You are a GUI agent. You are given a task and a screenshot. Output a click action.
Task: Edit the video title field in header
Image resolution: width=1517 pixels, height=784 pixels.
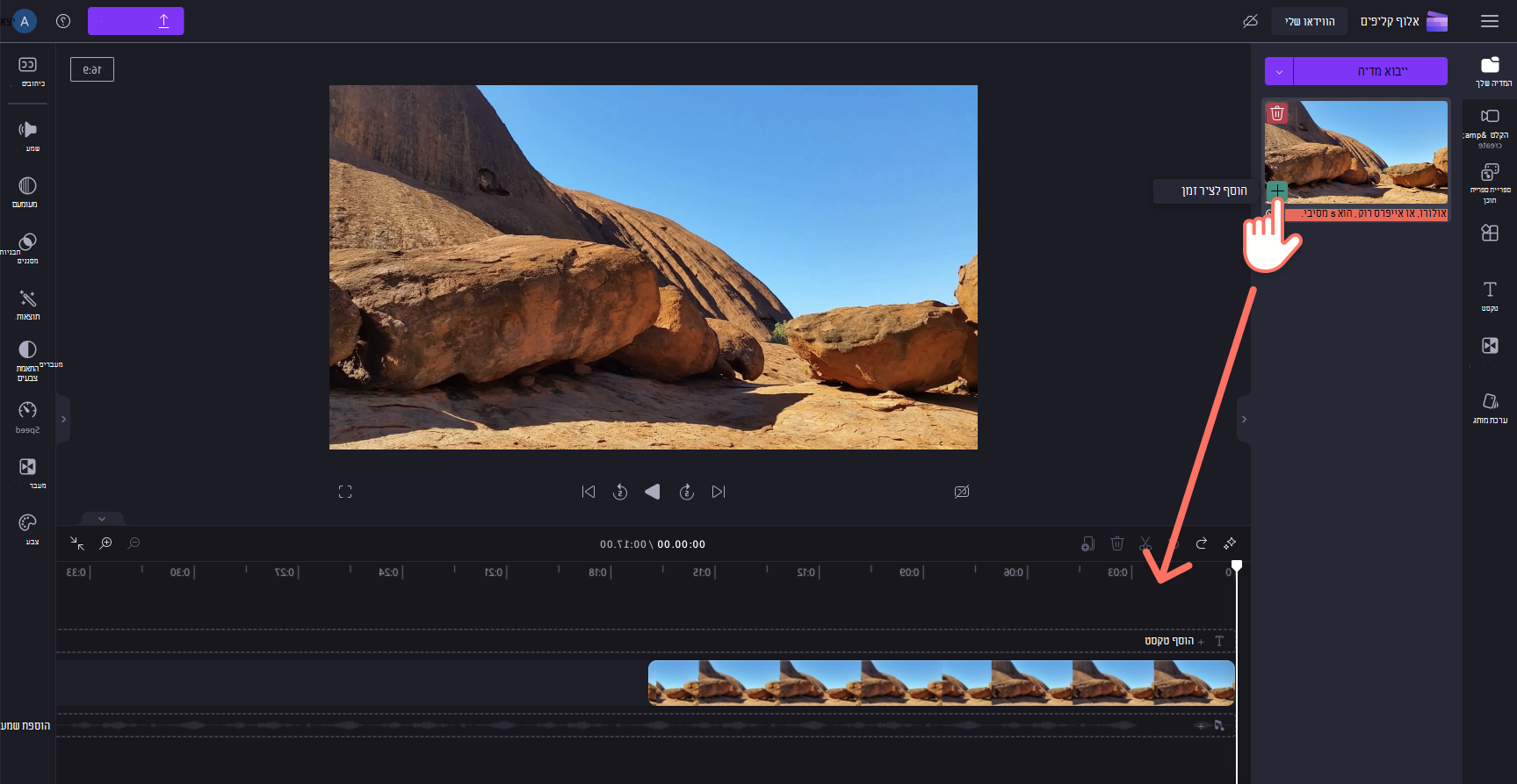click(1310, 21)
